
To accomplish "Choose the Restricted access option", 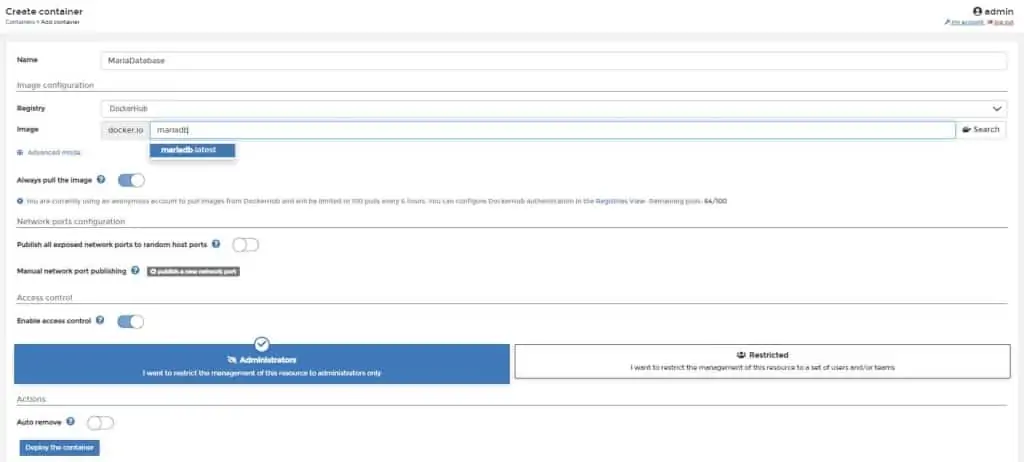I will (762, 361).
